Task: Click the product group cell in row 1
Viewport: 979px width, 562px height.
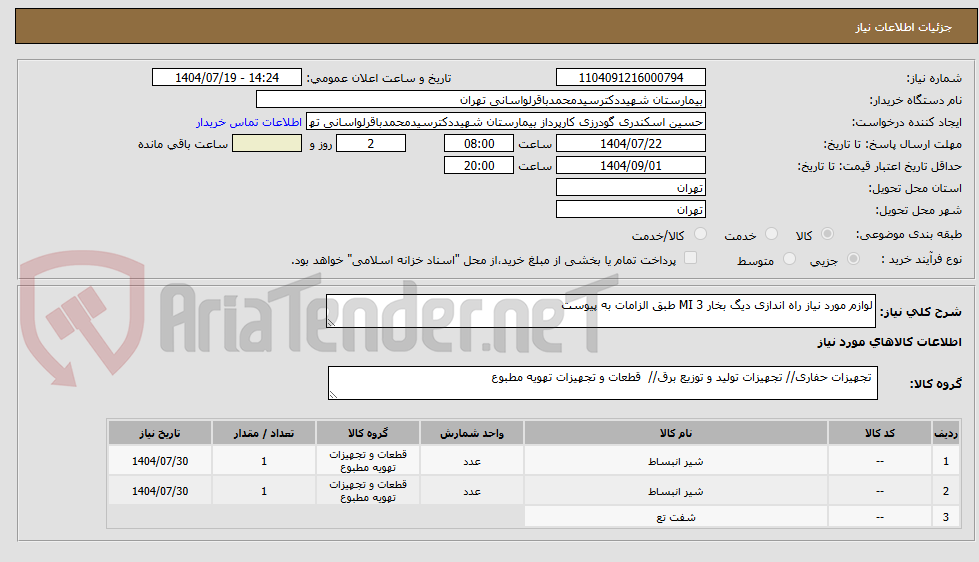Action: [x=368, y=461]
